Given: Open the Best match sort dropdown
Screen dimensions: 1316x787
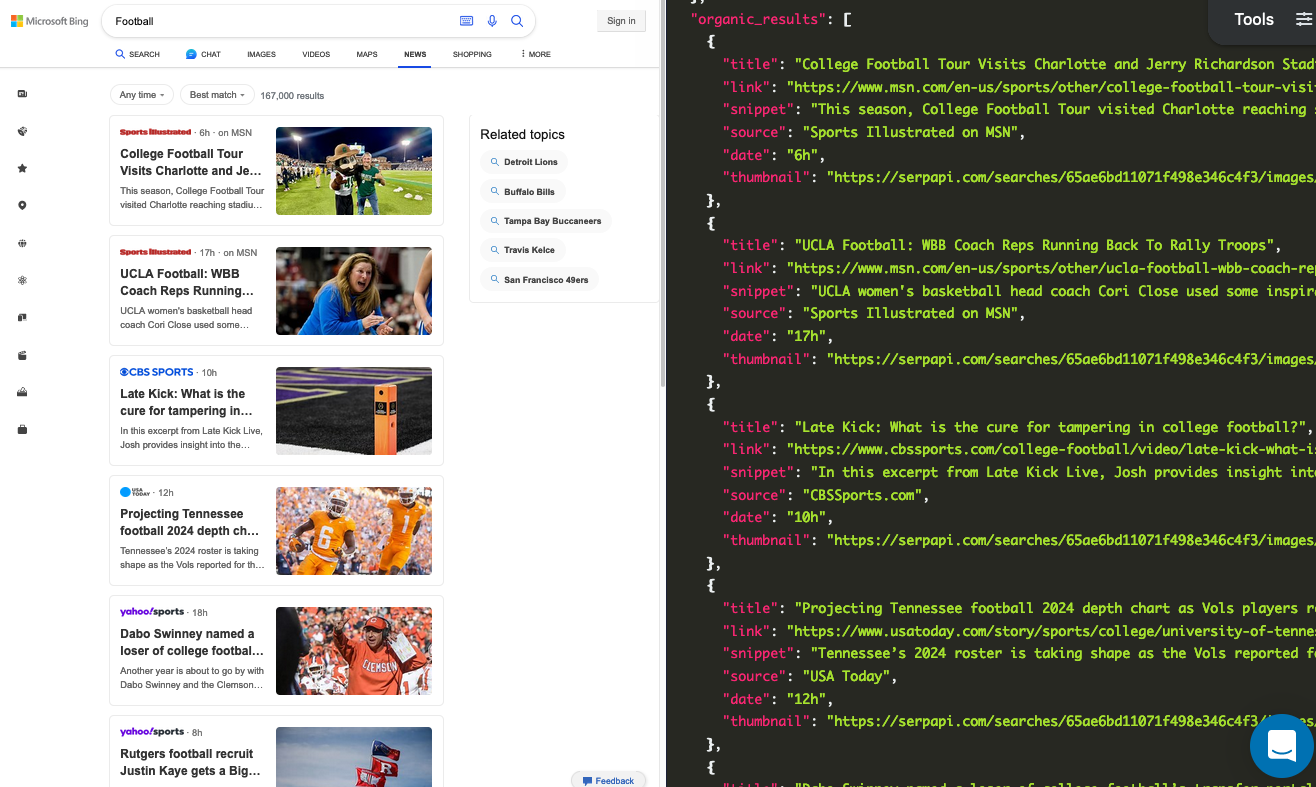Looking at the screenshot, I should tap(216, 95).
